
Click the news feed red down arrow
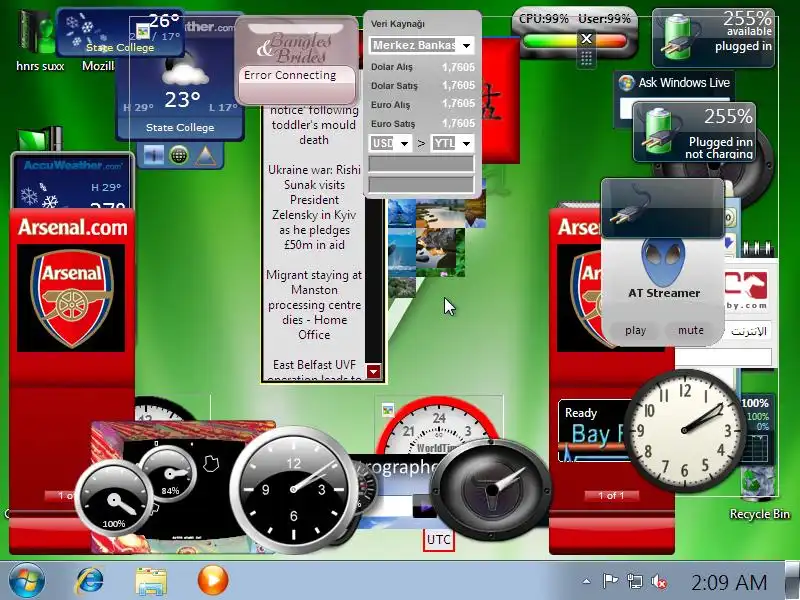click(x=373, y=371)
